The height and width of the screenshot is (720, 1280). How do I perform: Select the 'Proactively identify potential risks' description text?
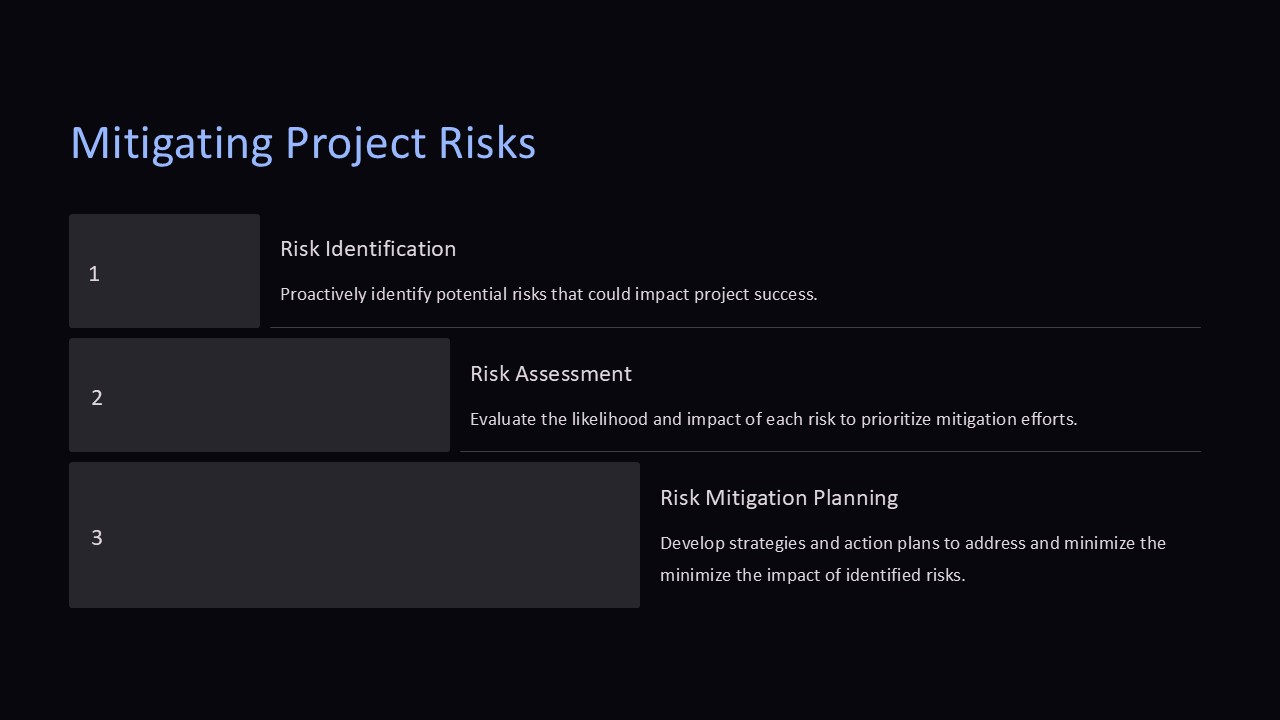click(548, 294)
